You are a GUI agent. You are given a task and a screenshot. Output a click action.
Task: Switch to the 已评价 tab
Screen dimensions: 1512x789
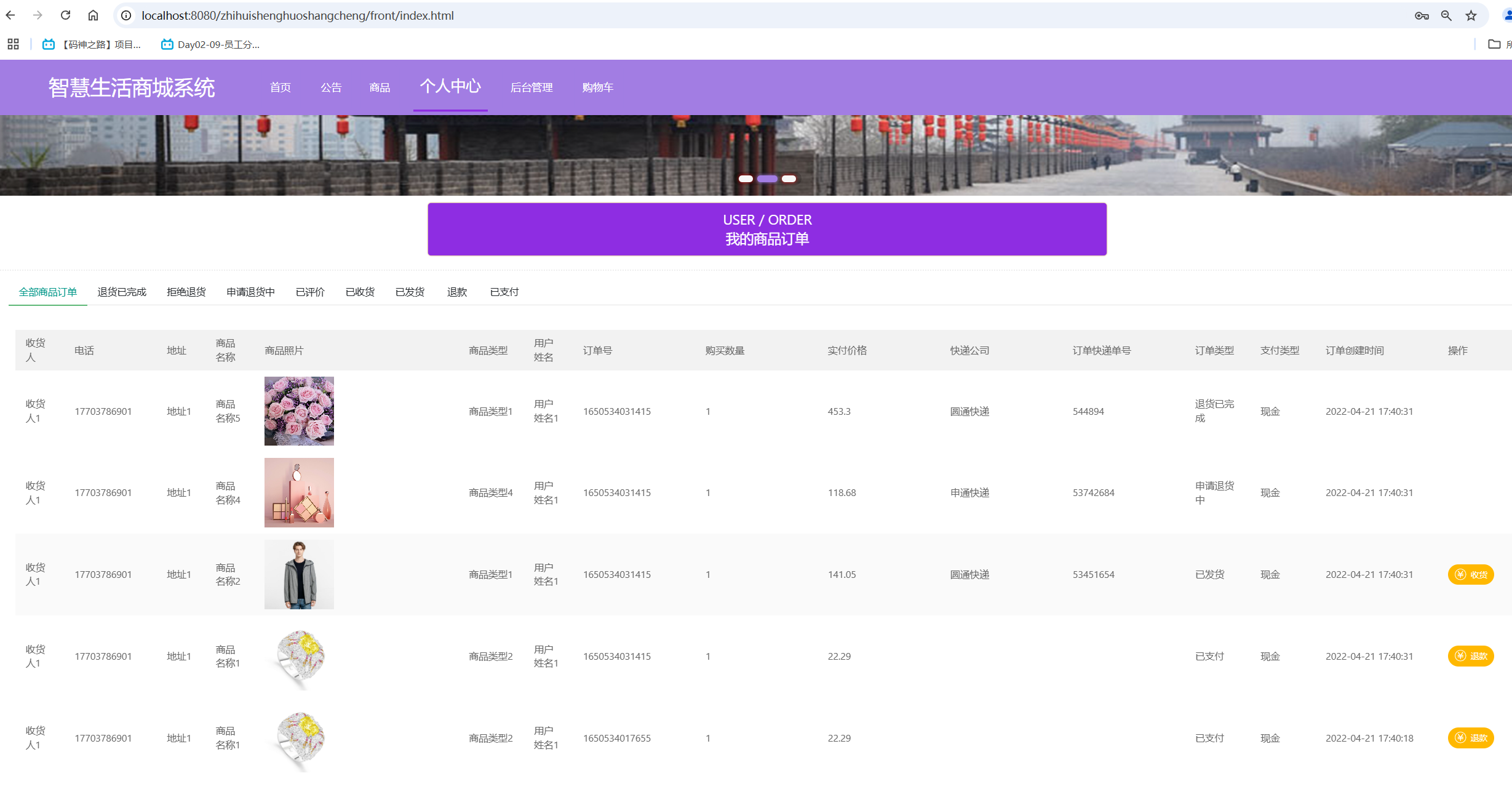click(310, 292)
